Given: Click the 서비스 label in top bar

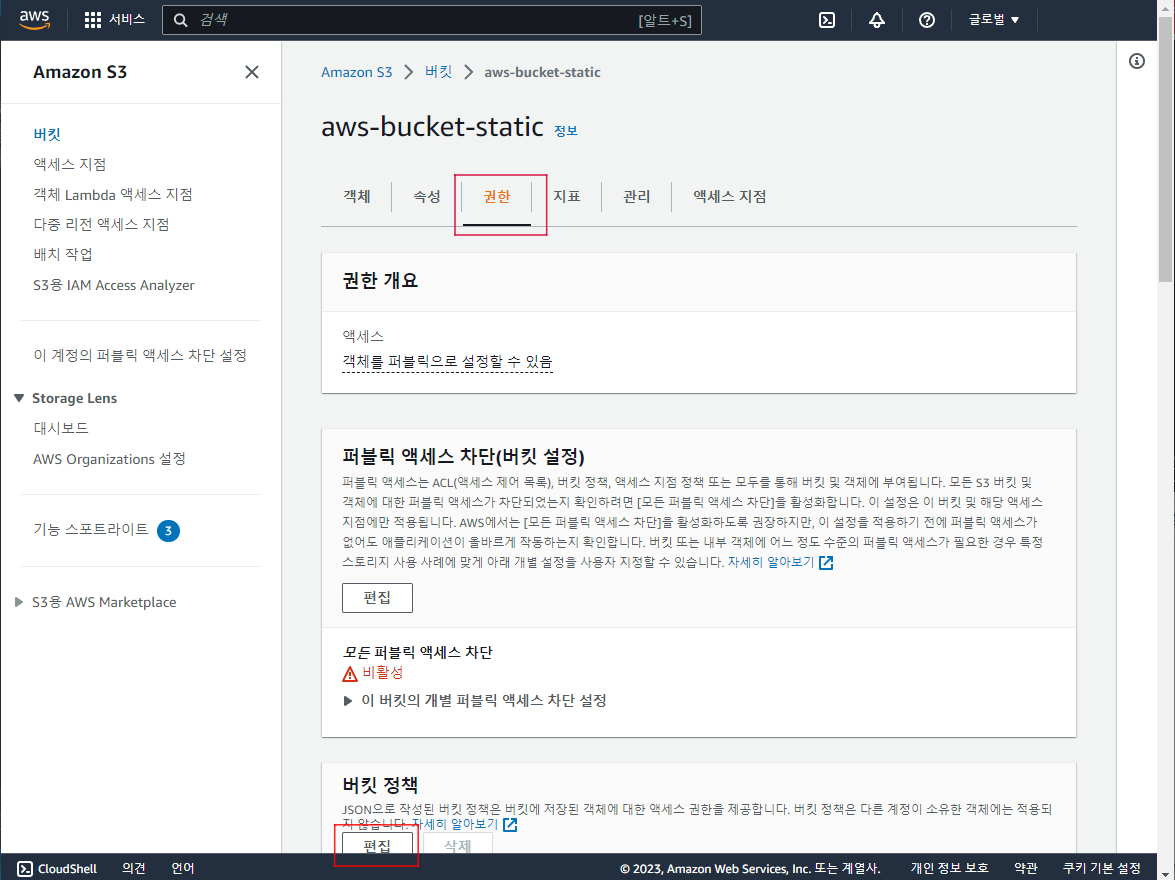Looking at the screenshot, I should pyautogui.click(x=127, y=19).
